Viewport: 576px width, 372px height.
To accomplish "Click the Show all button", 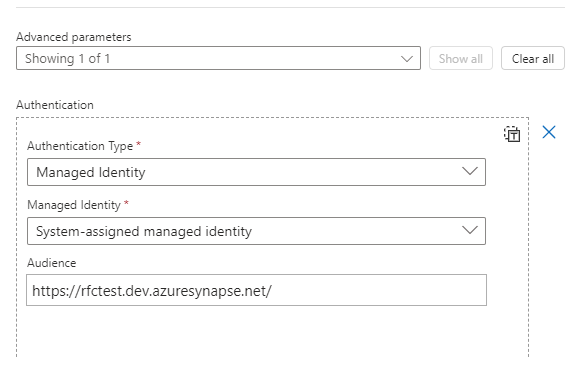I will click(461, 58).
